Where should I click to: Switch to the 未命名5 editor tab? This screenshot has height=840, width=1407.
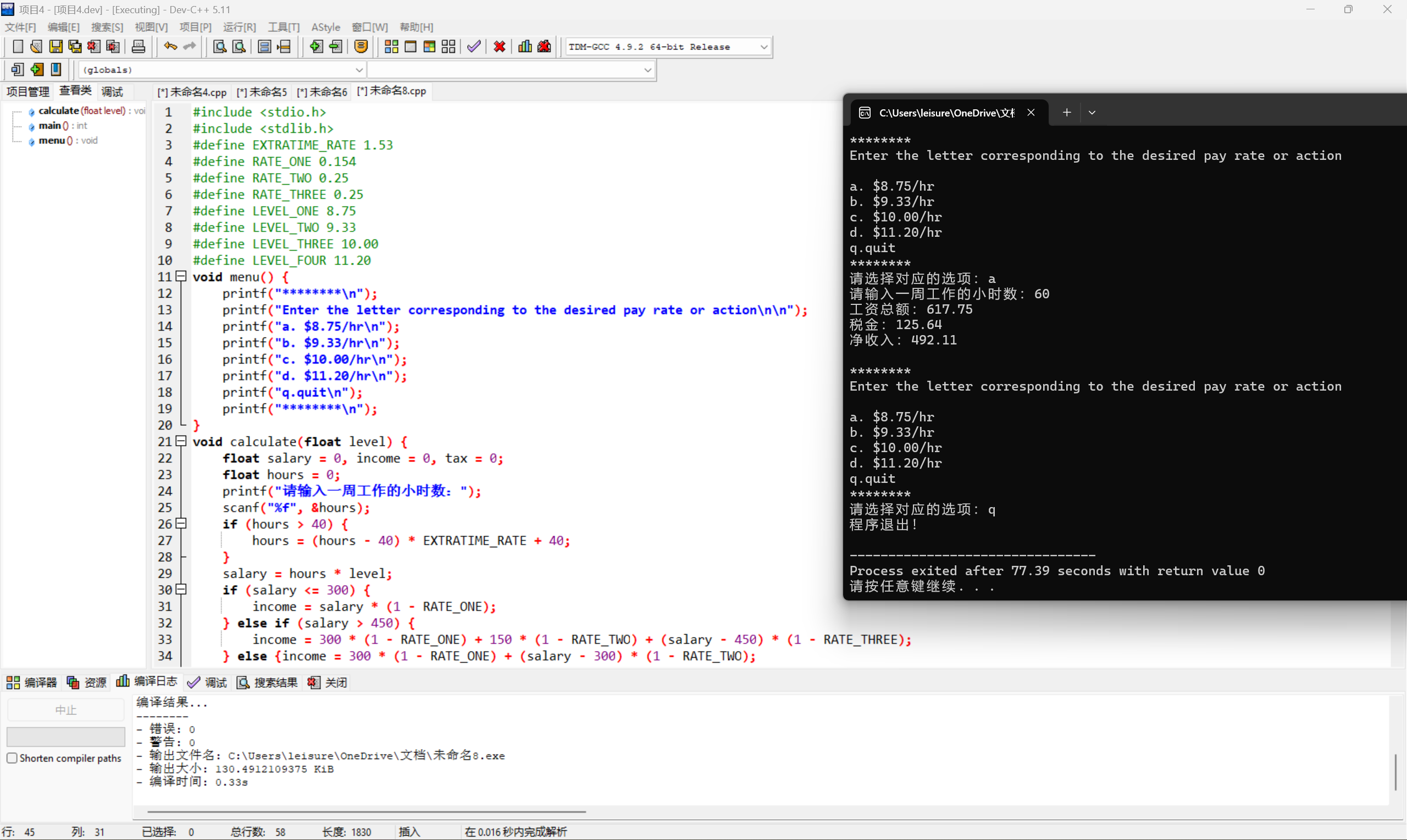coord(262,91)
